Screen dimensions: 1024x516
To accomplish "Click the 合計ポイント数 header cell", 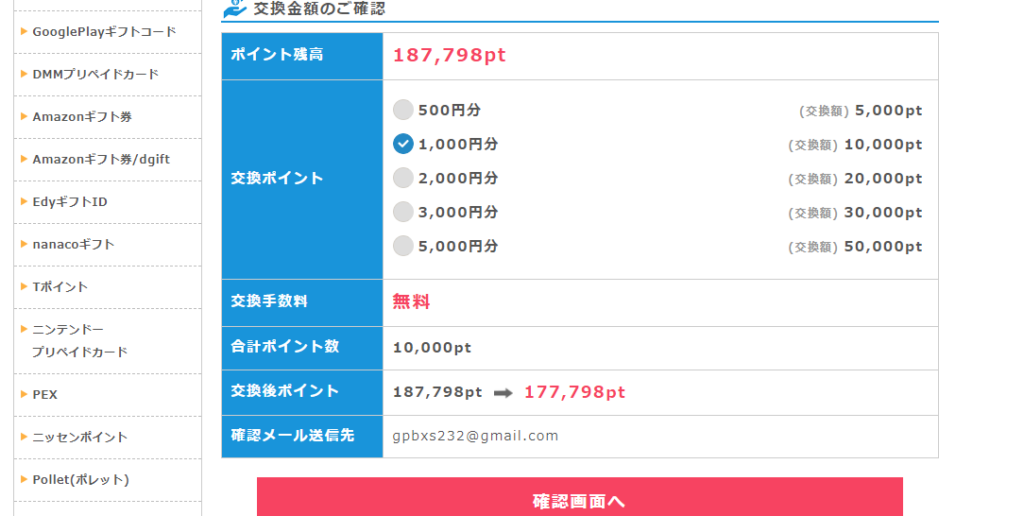I will [x=302, y=347].
